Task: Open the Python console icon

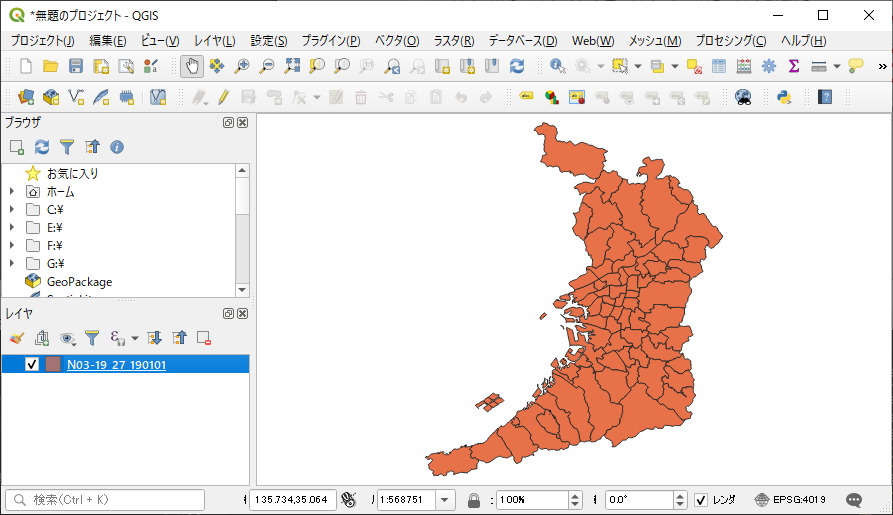Action: coord(784,97)
